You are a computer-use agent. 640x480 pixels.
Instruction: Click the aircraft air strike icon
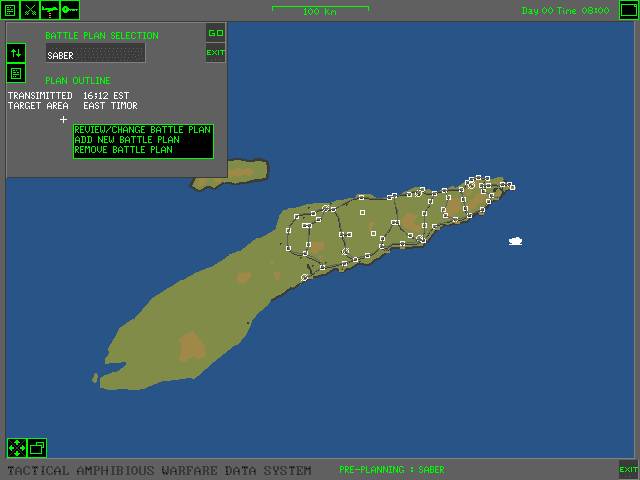(50, 10)
